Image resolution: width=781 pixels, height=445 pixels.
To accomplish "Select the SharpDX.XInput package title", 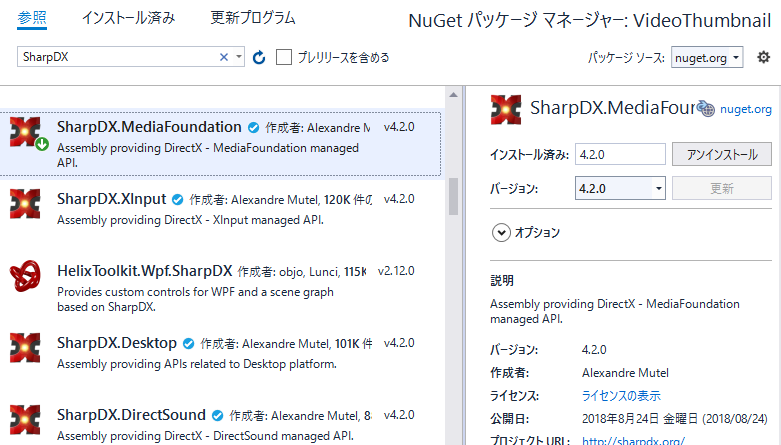I will point(111,199).
